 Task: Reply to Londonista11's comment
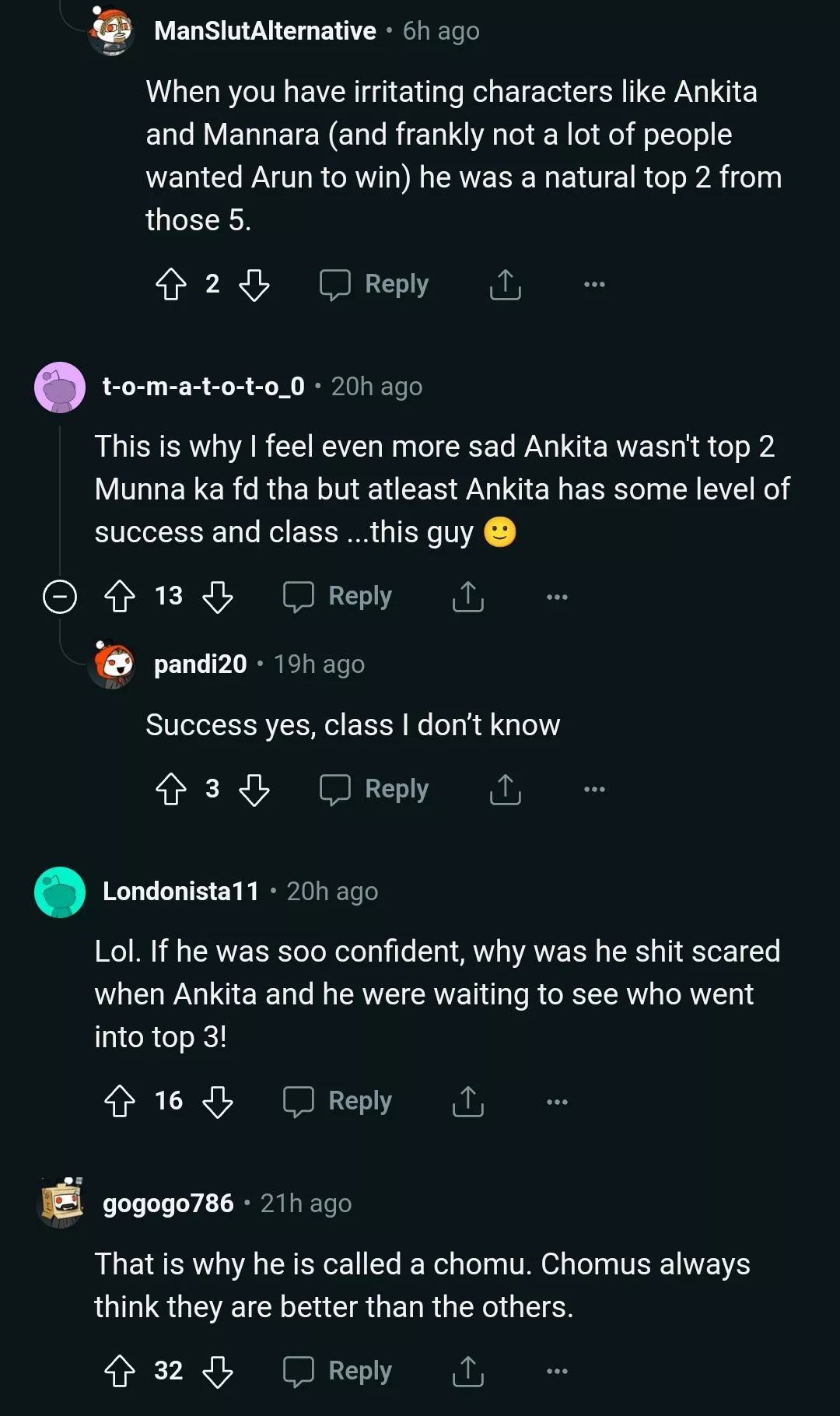click(x=338, y=1102)
